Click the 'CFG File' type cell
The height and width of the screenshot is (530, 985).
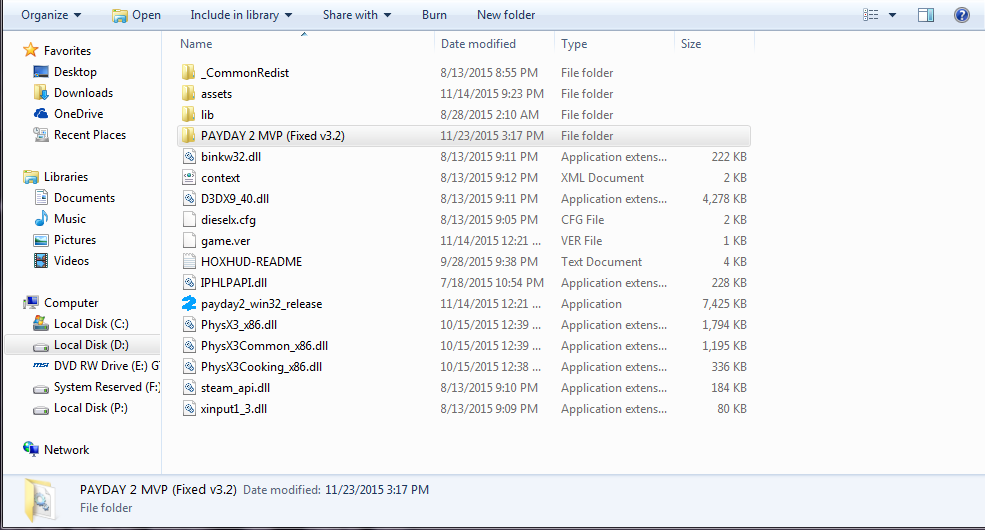click(582, 220)
